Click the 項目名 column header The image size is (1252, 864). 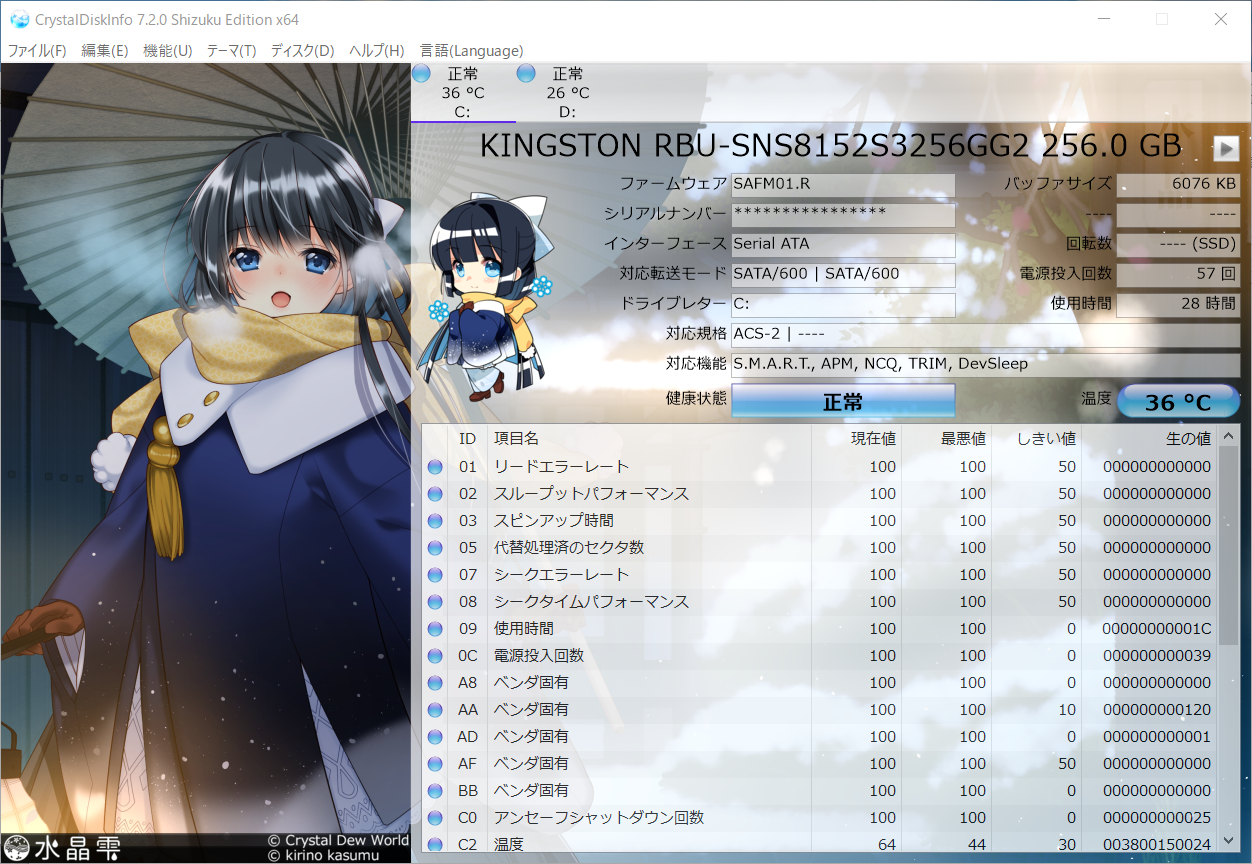pos(649,439)
